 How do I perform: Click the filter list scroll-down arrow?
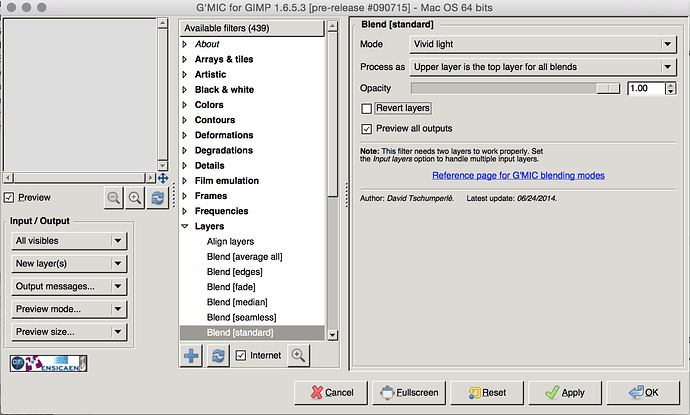click(333, 335)
